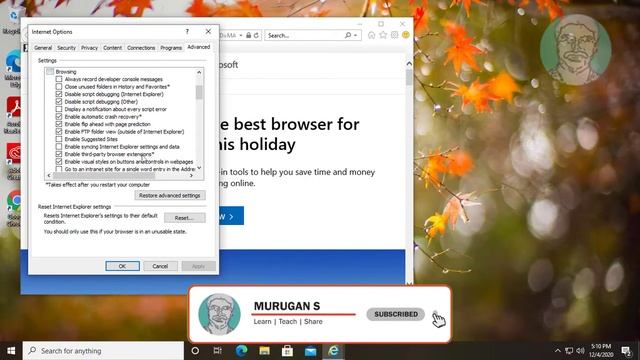The image size is (640, 360).
Task: Uncheck Enable automatic crash recovery
Action: [59, 116]
